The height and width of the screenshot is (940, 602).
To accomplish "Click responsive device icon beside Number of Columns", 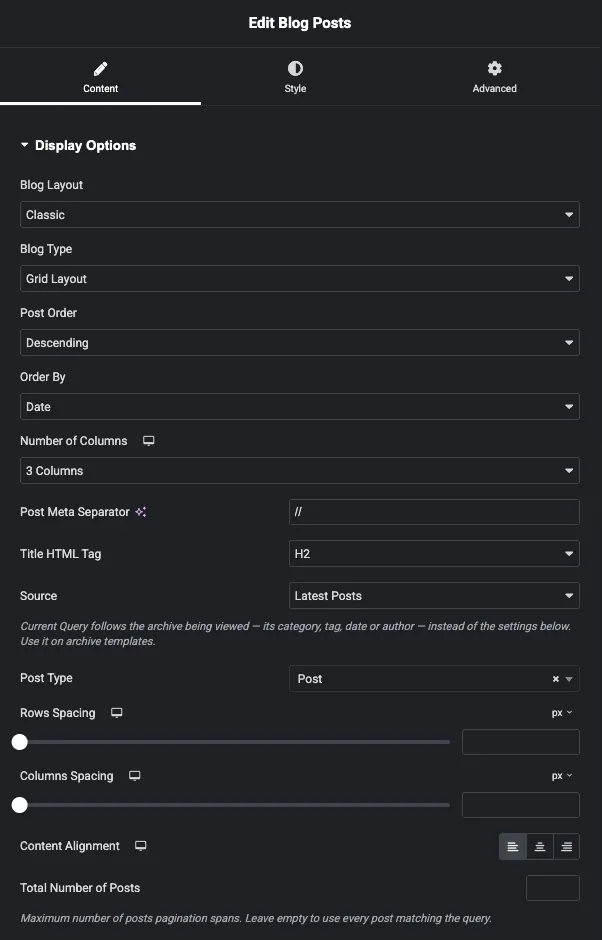I will pos(149,441).
